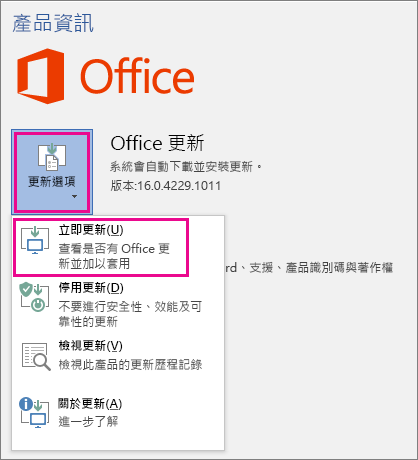Click the 更新選項 download document icon

tap(52, 157)
